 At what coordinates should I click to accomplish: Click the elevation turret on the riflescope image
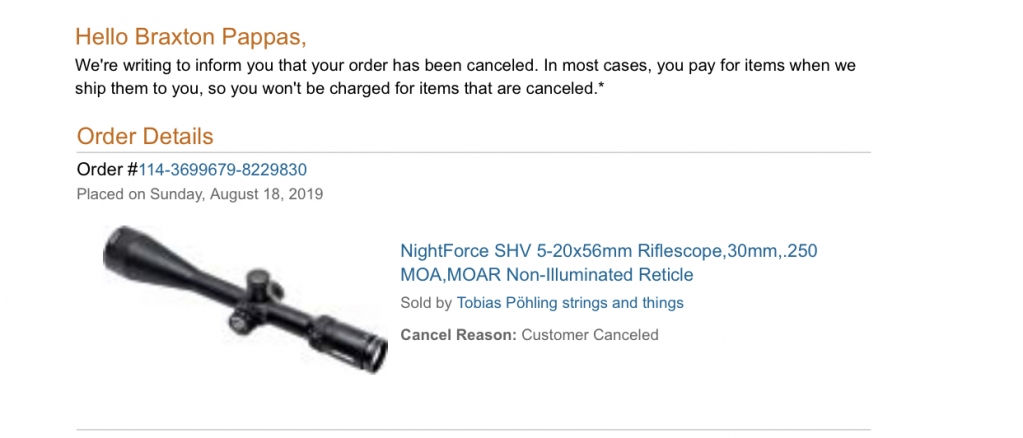click(259, 277)
